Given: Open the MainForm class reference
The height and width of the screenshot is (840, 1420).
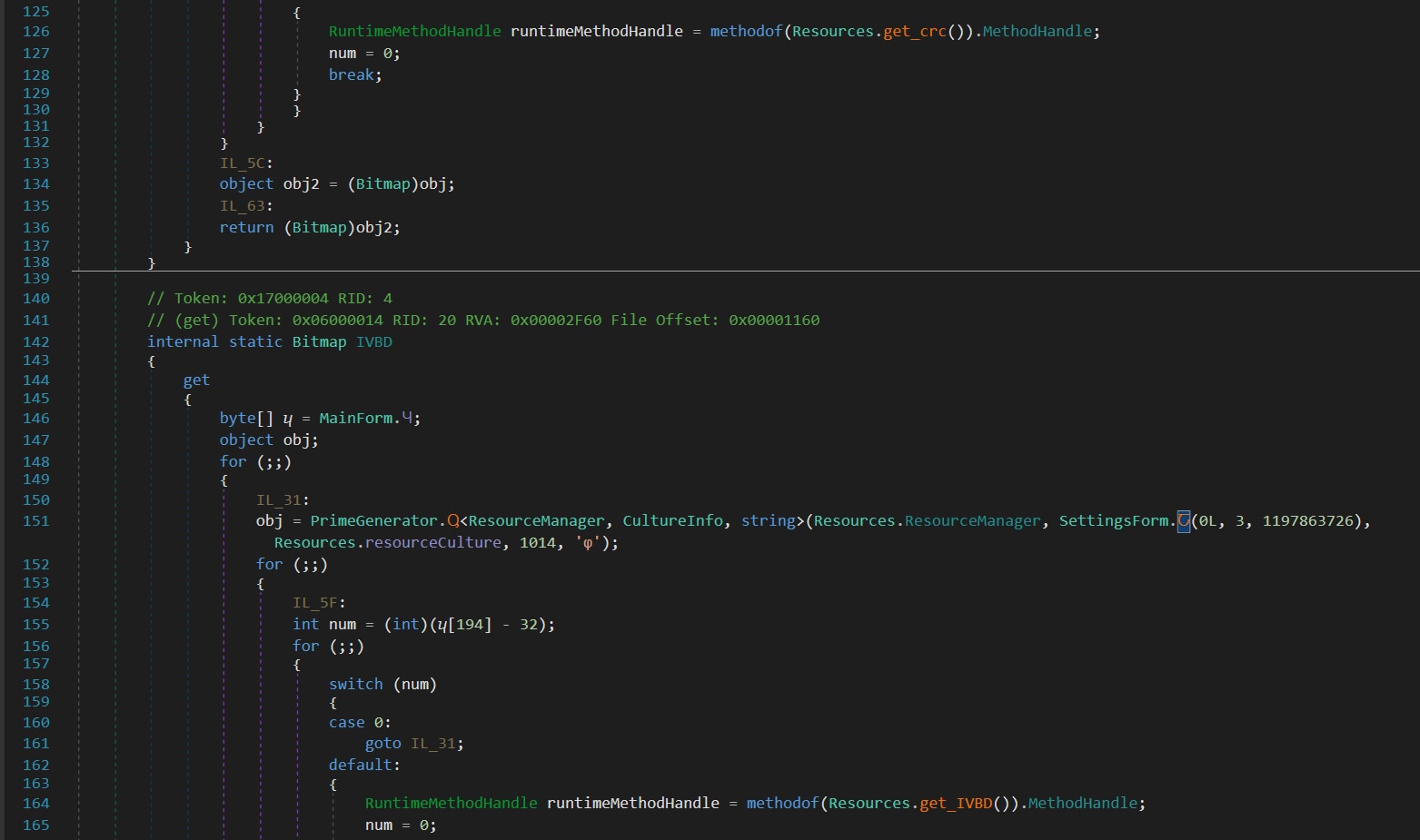Looking at the screenshot, I should pos(355,419).
